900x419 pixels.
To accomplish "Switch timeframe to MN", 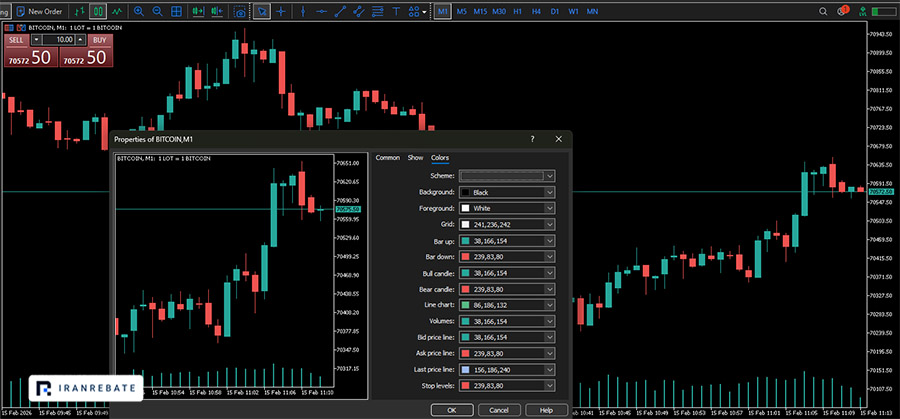I will coord(592,11).
